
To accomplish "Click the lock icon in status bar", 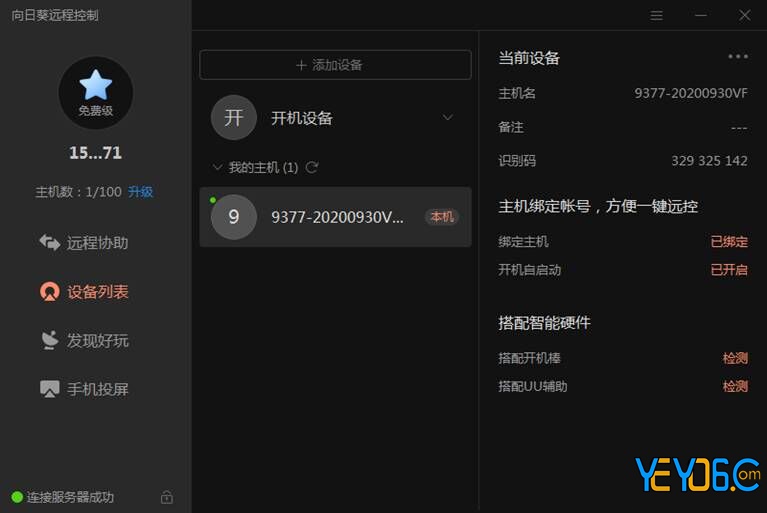I will [x=166, y=497].
